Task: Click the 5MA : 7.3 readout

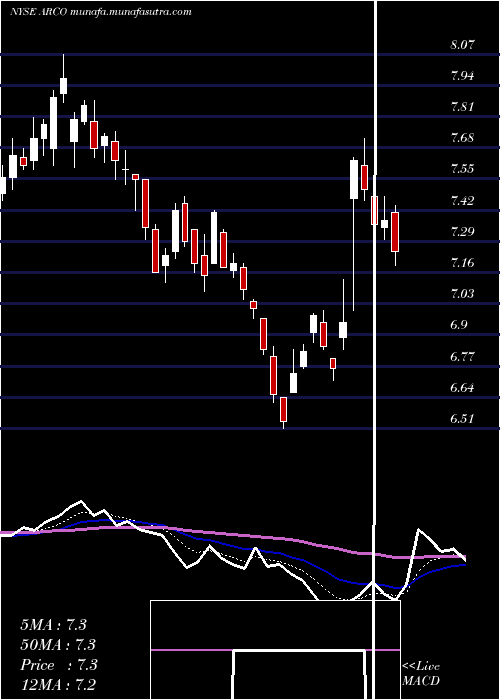Action: click(x=53, y=625)
